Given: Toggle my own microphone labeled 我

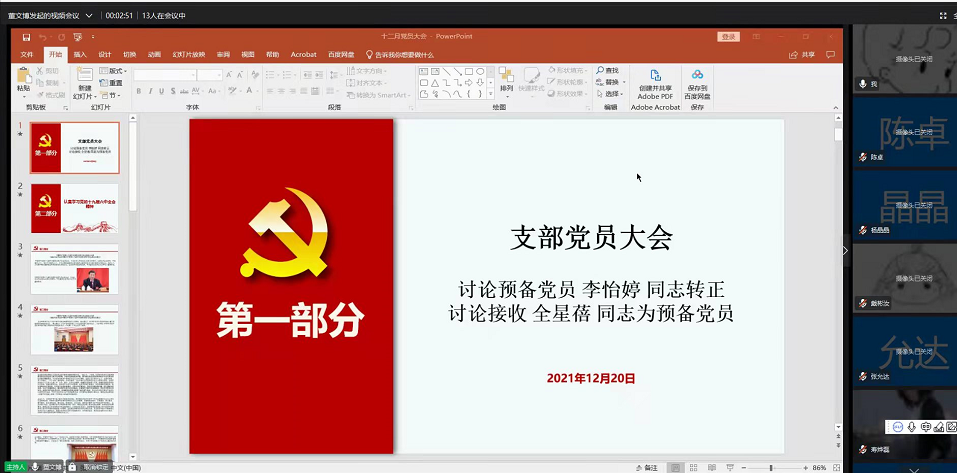Looking at the screenshot, I should coord(862,84).
